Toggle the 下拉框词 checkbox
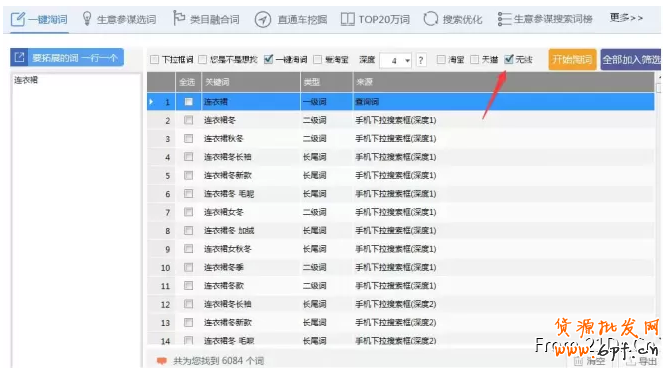 [154, 60]
